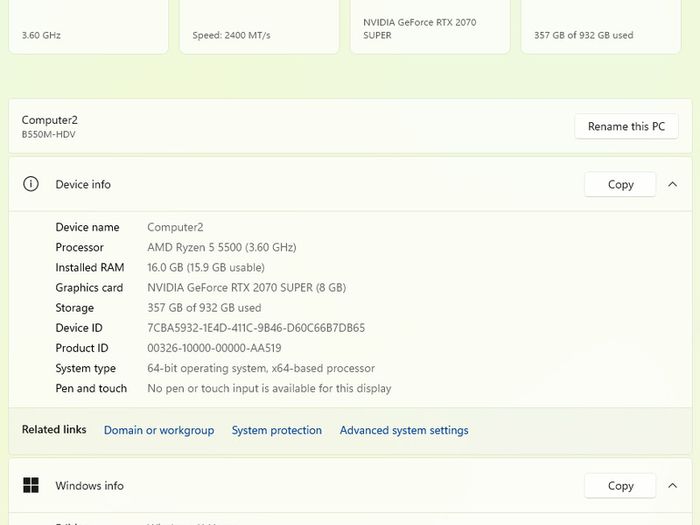
Task: Copy the Windows info details
Action: click(620, 486)
